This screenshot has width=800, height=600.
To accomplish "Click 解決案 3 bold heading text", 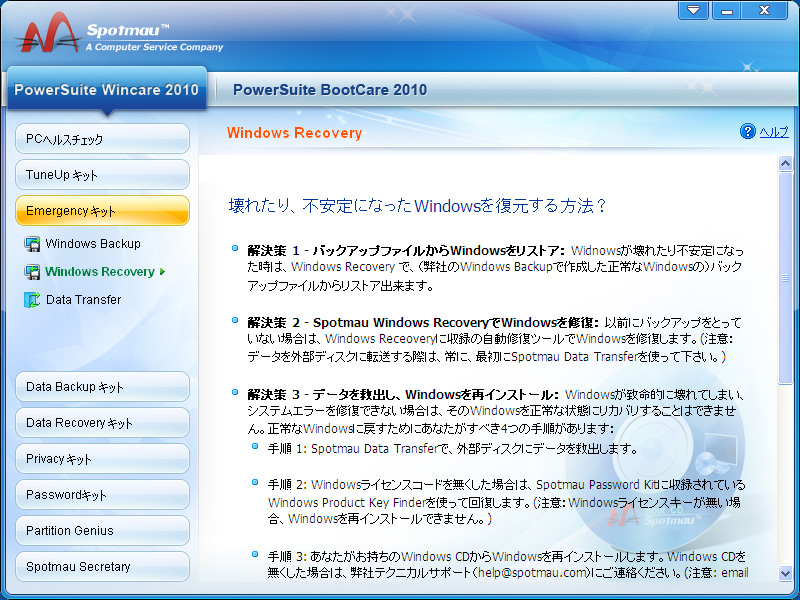I will [x=403, y=394].
